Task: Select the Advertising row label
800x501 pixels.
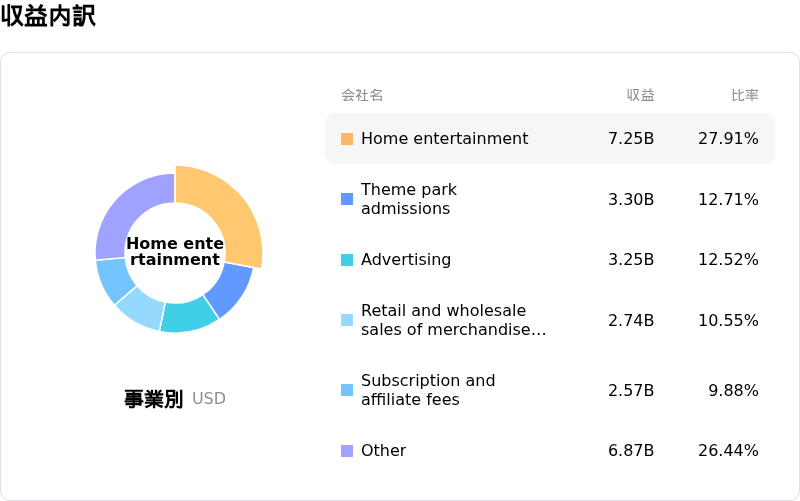Action: point(406,260)
